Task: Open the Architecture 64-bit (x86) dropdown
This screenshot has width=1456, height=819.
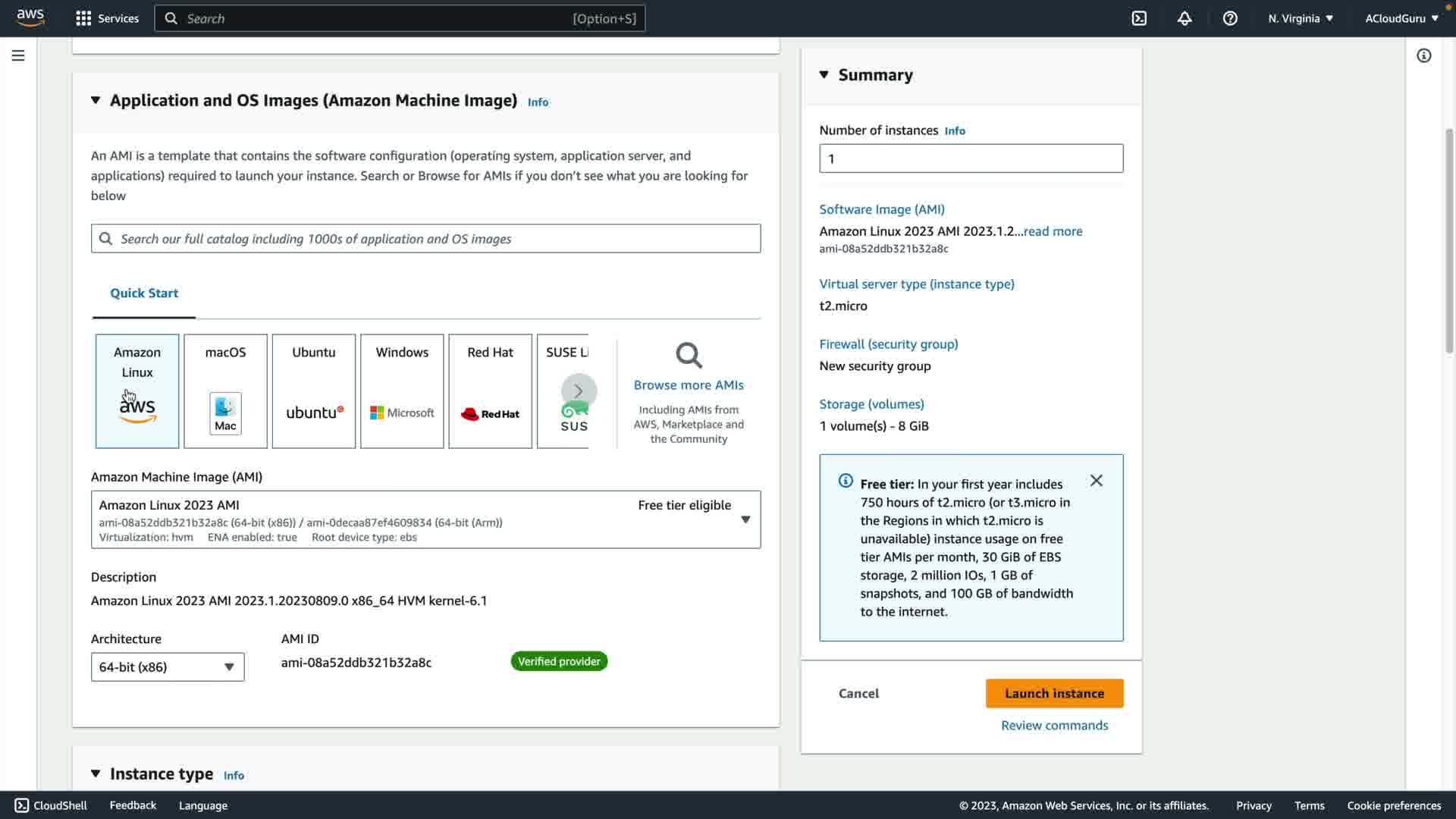Action: (168, 667)
